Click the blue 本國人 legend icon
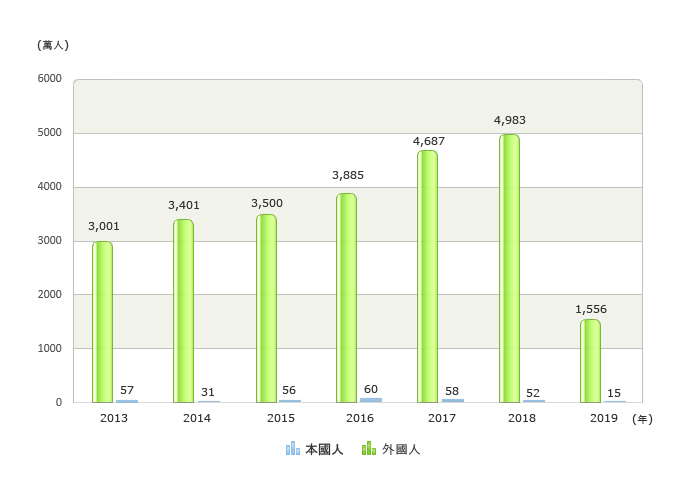Viewport: 680px width, 480px height. (293, 448)
